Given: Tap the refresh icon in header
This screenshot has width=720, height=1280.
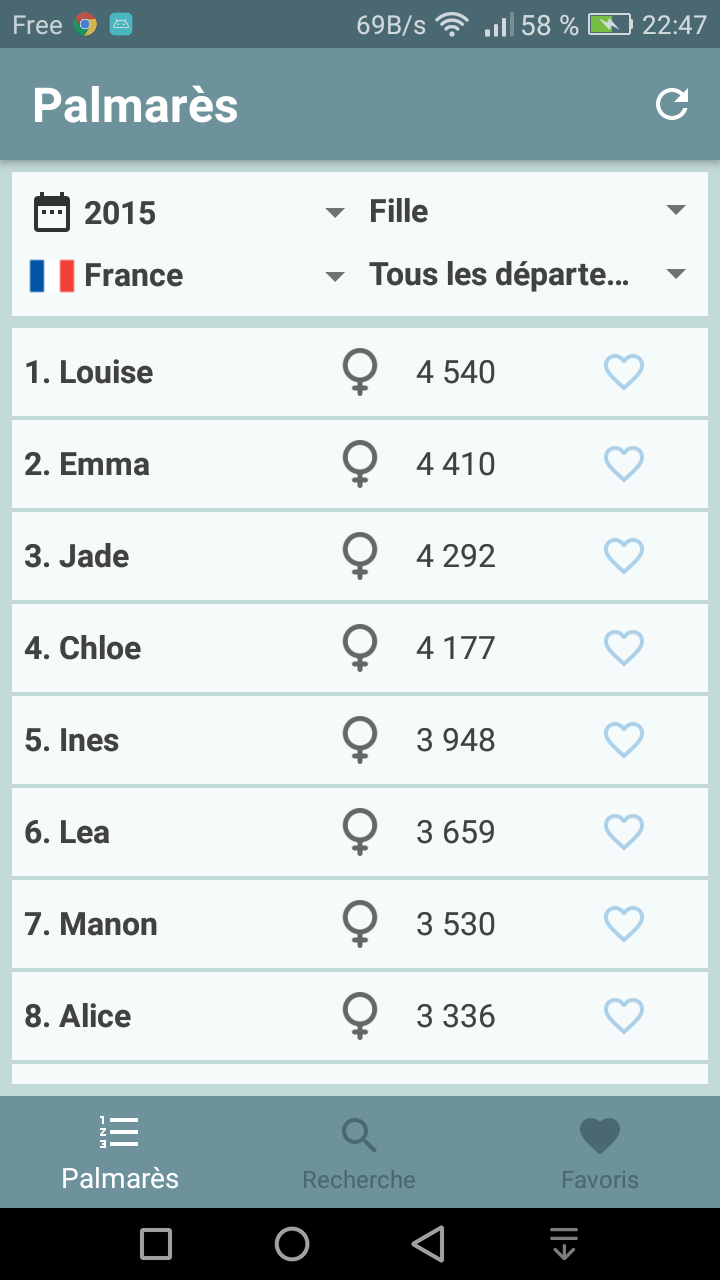Looking at the screenshot, I should coord(672,104).
